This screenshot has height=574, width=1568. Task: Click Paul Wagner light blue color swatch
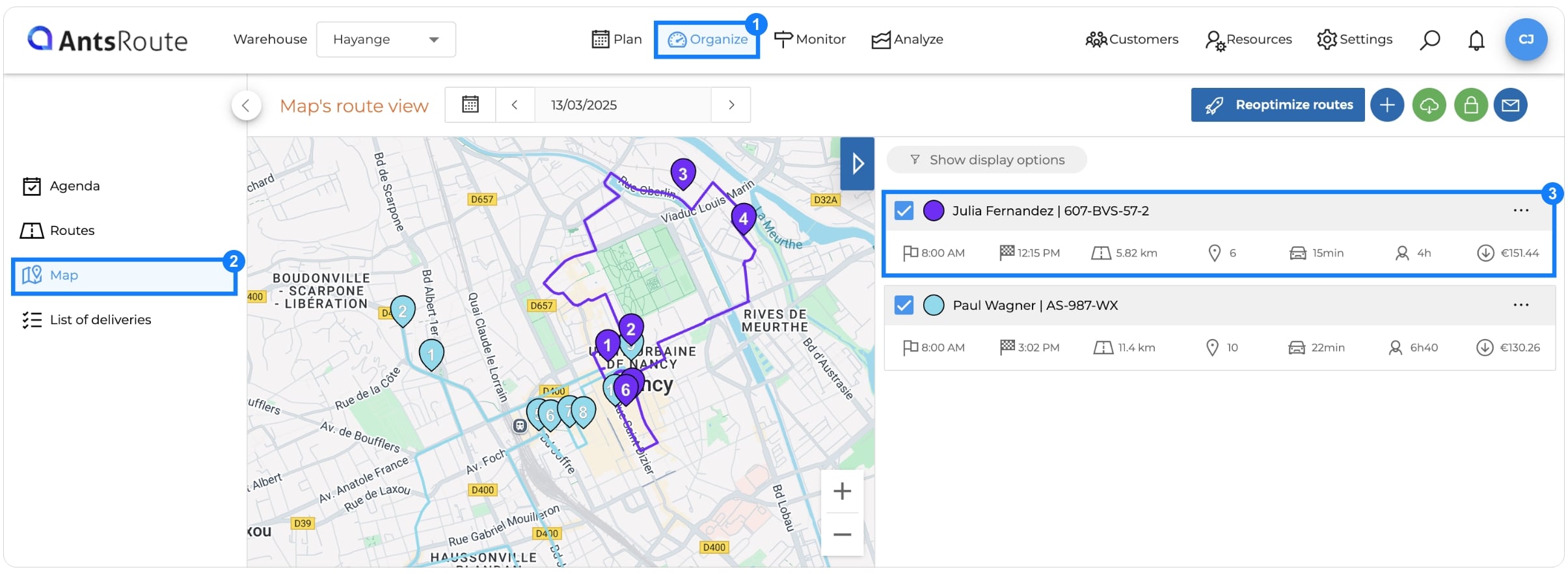[934, 305]
